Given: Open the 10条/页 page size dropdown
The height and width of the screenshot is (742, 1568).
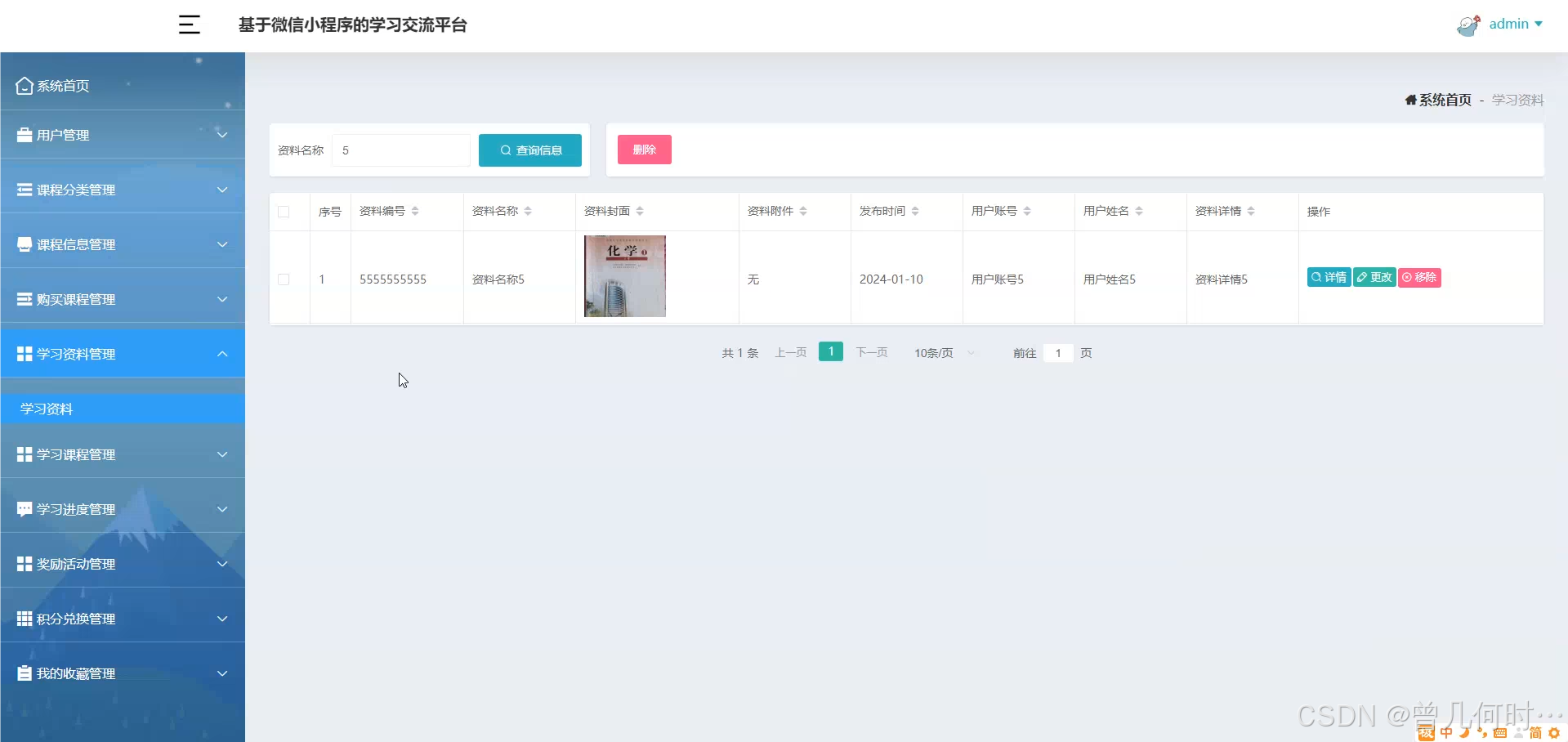Looking at the screenshot, I should click(945, 353).
